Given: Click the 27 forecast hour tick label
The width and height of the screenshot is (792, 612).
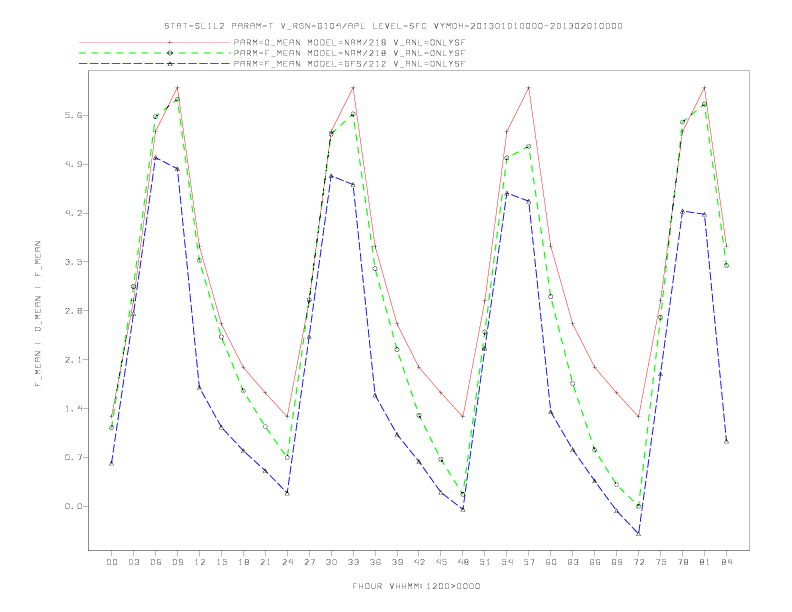Looking at the screenshot, I should [309, 562].
